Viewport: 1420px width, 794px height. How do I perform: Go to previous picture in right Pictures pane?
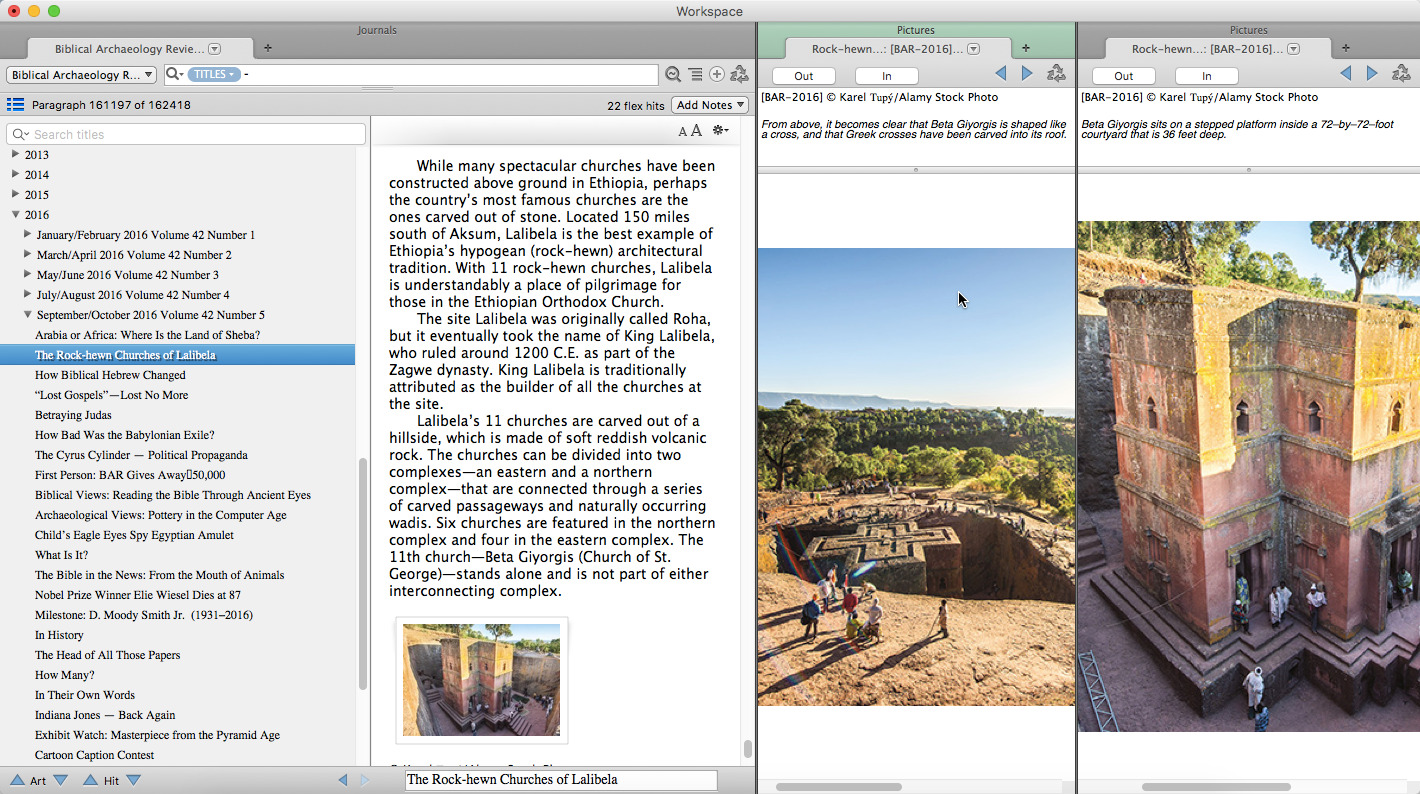coord(1345,74)
